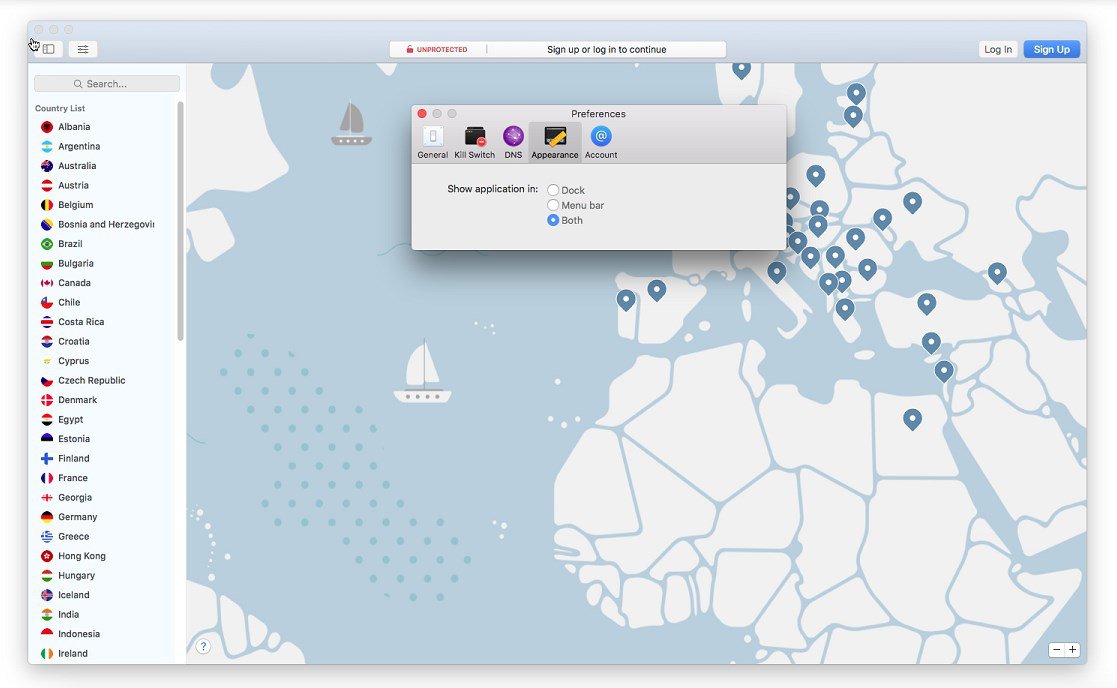This screenshot has height=688, width=1117.
Task: Click the Chile flag icon
Action: click(x=47, y=303)
